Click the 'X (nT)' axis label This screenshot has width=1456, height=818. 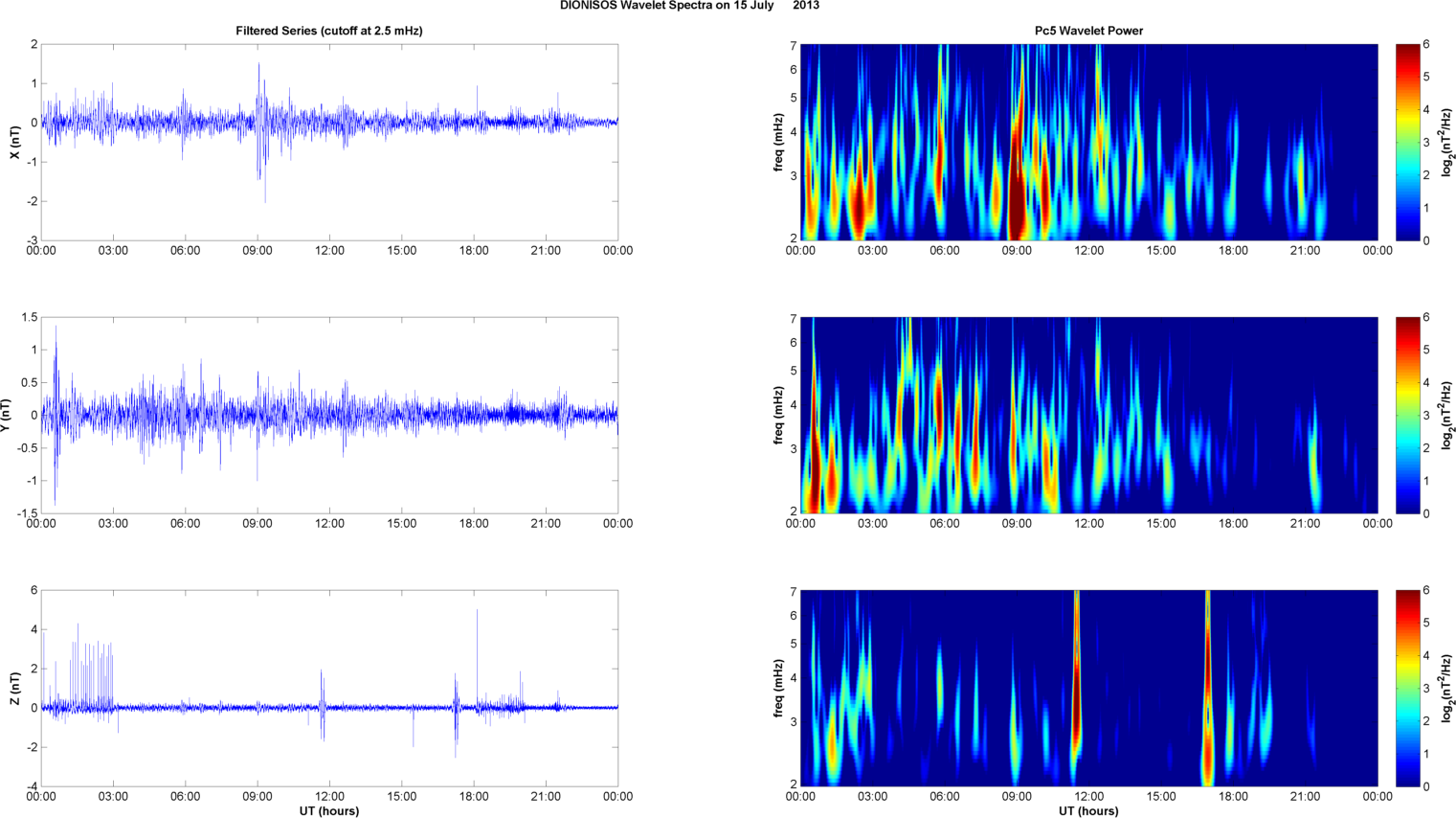click(x=14, y=142)
